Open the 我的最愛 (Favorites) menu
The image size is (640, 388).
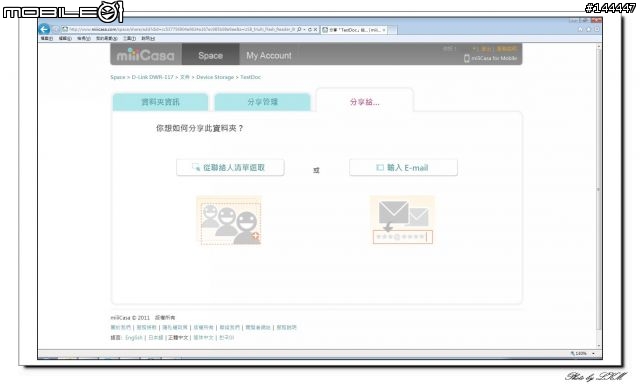pyautogui.click(x=107, y=38)
